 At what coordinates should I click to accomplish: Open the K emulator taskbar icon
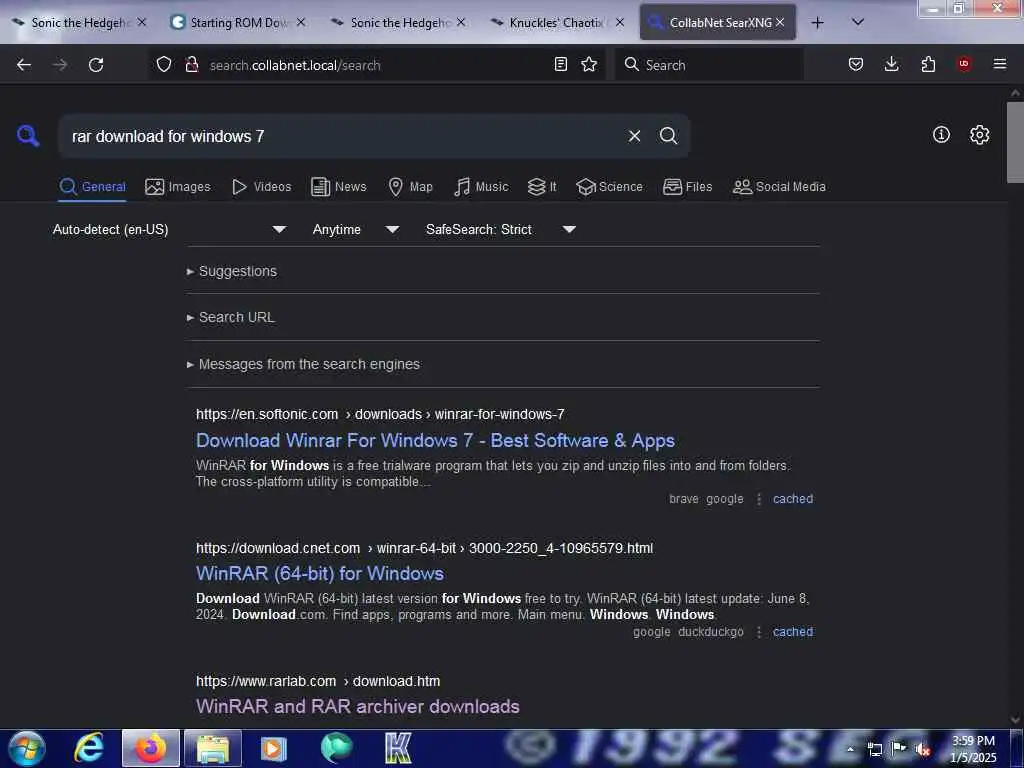398,748
